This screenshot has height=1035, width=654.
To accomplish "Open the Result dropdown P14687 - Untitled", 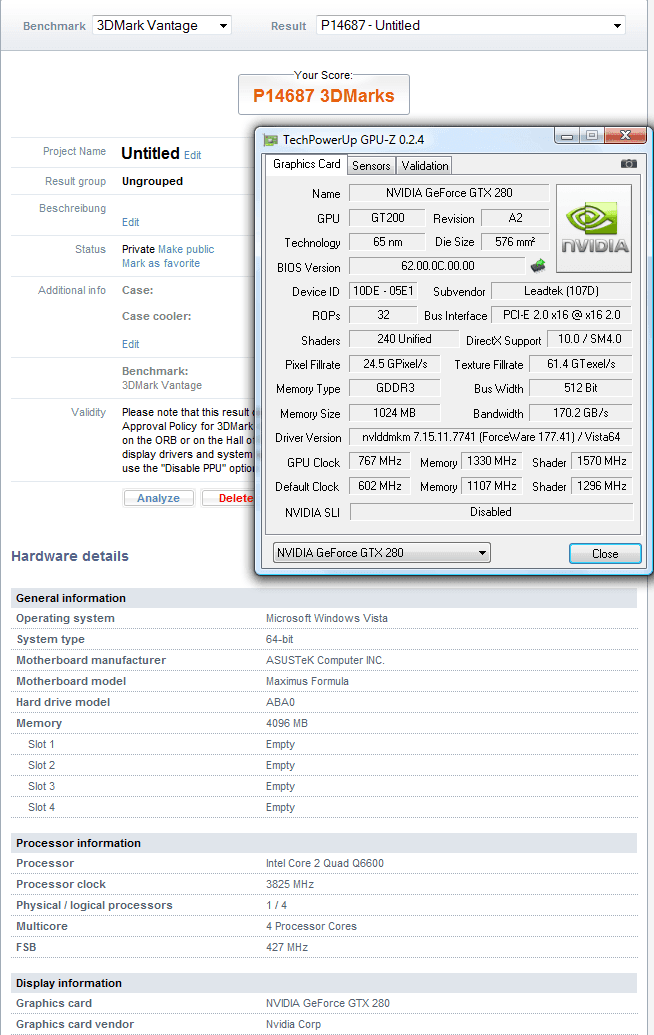I will [471, 26].
